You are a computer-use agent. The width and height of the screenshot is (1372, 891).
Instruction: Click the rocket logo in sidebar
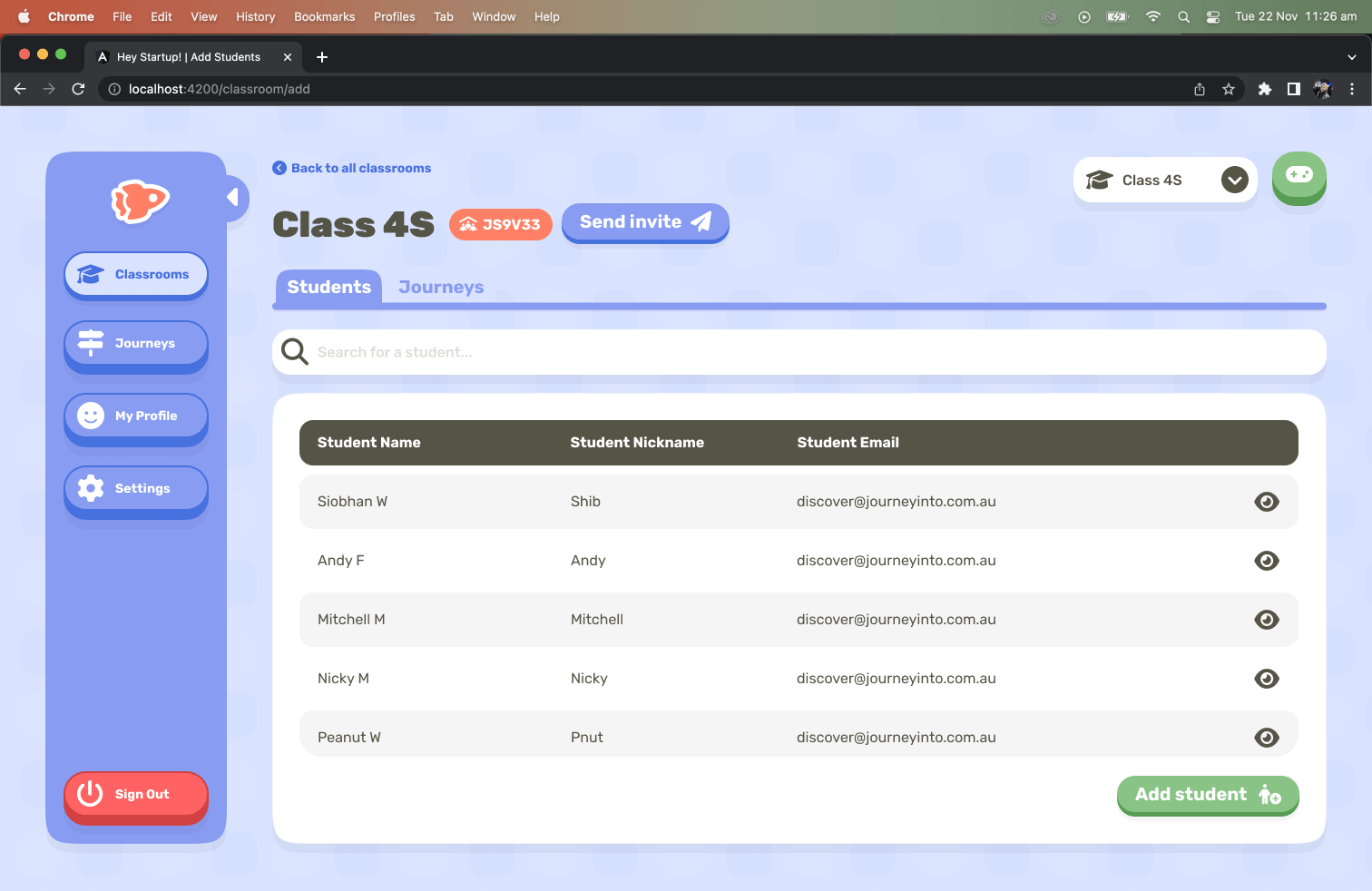click(139, 201)
